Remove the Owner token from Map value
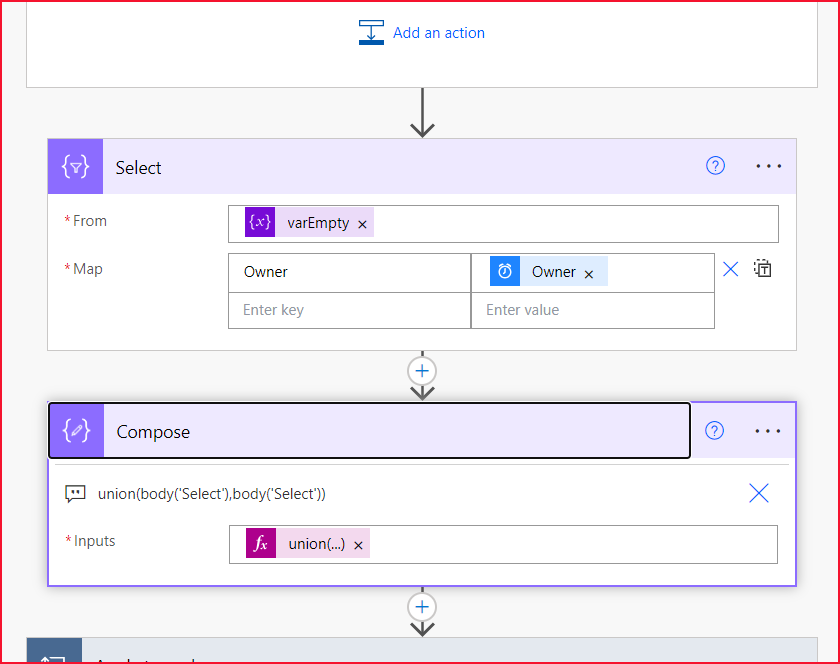This screenshot has height=664, width=840. tap(589, 274)
